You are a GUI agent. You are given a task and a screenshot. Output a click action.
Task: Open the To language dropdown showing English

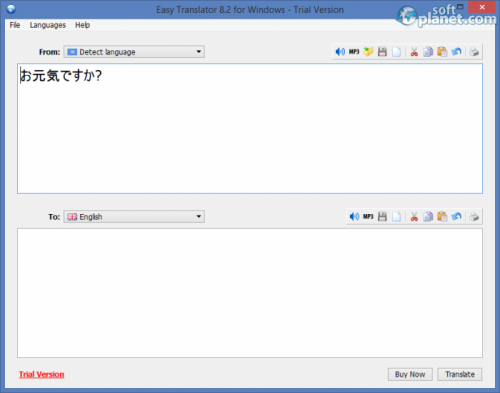134,217
